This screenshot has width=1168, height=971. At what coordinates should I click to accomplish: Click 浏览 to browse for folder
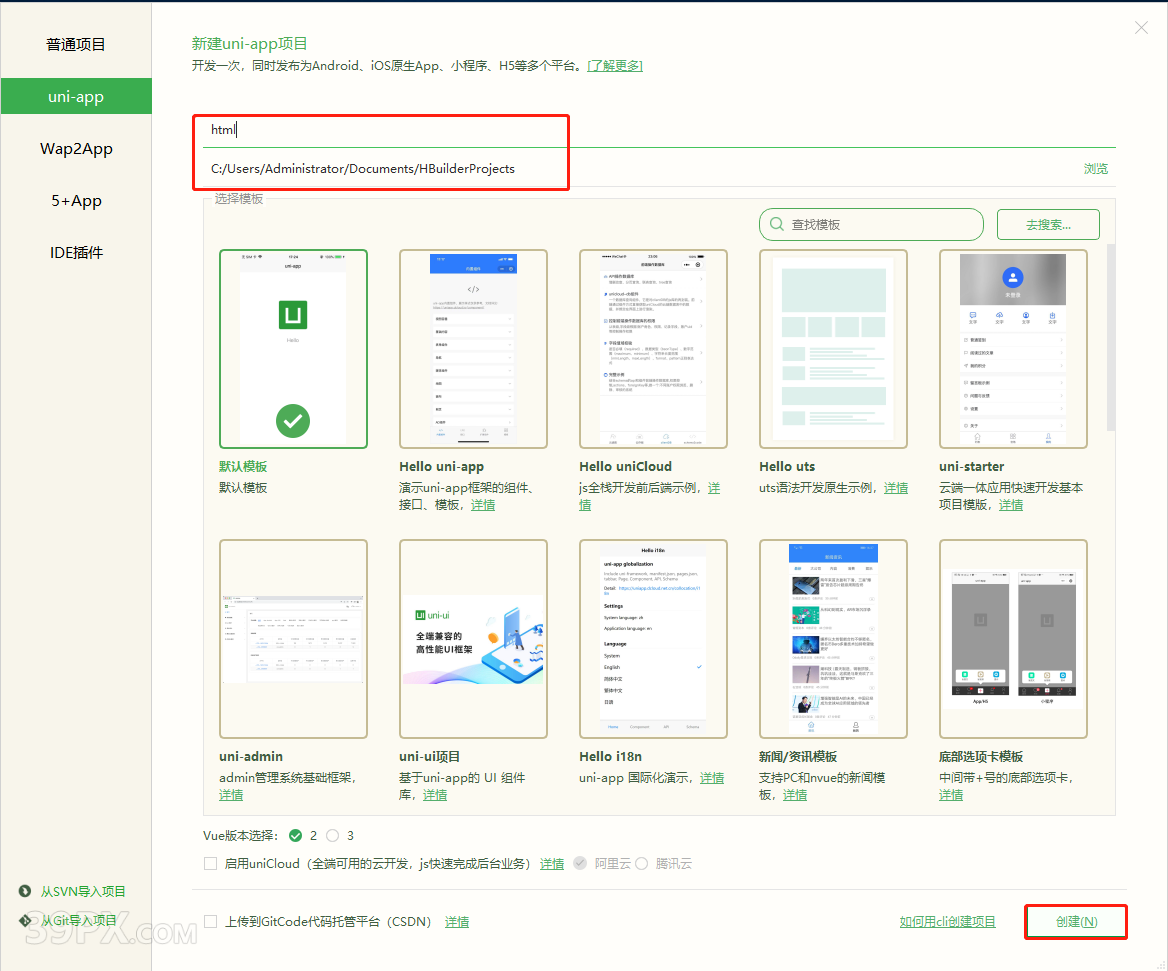[x=1096, y=169]
